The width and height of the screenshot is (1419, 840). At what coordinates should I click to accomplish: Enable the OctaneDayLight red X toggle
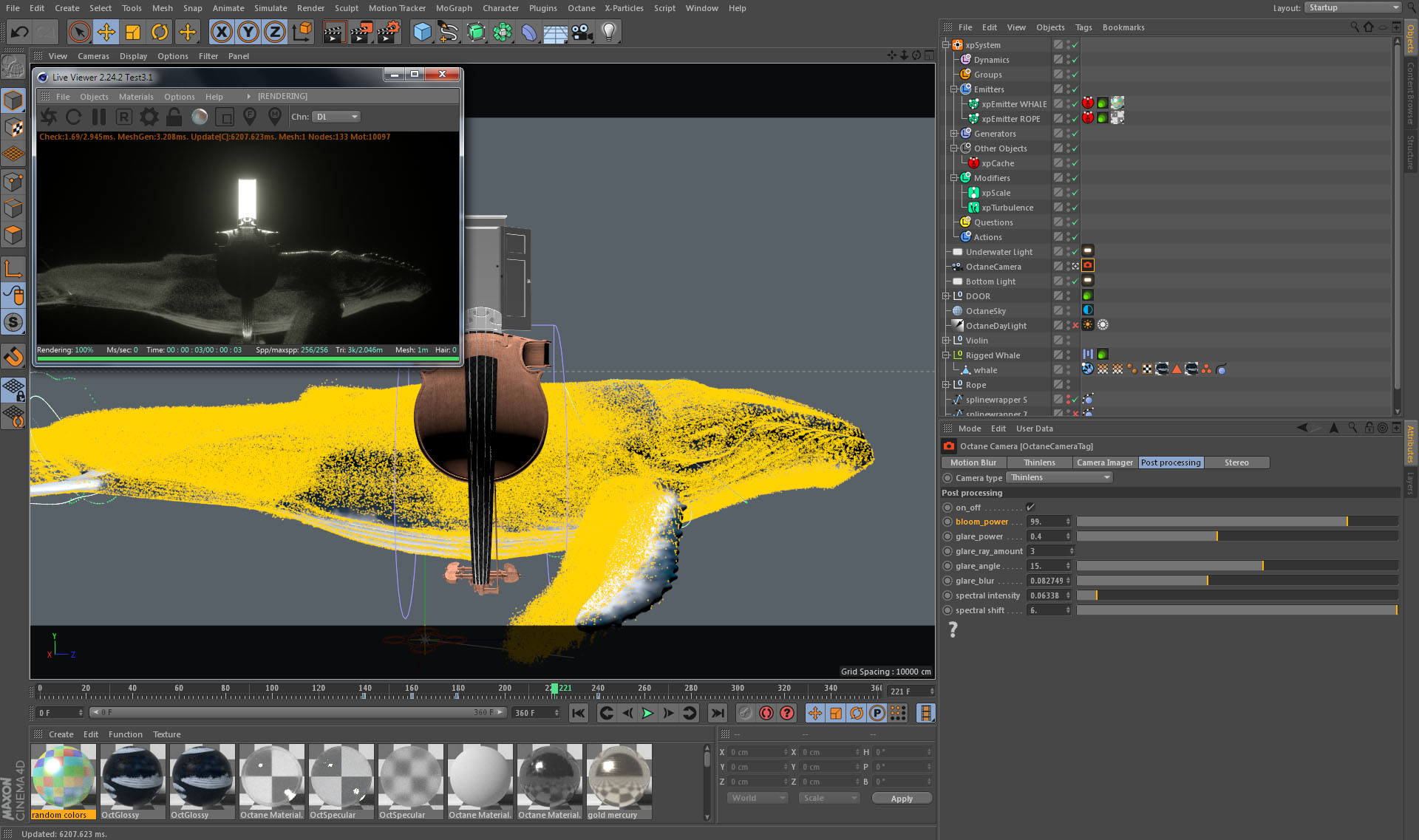point(1075,326)
